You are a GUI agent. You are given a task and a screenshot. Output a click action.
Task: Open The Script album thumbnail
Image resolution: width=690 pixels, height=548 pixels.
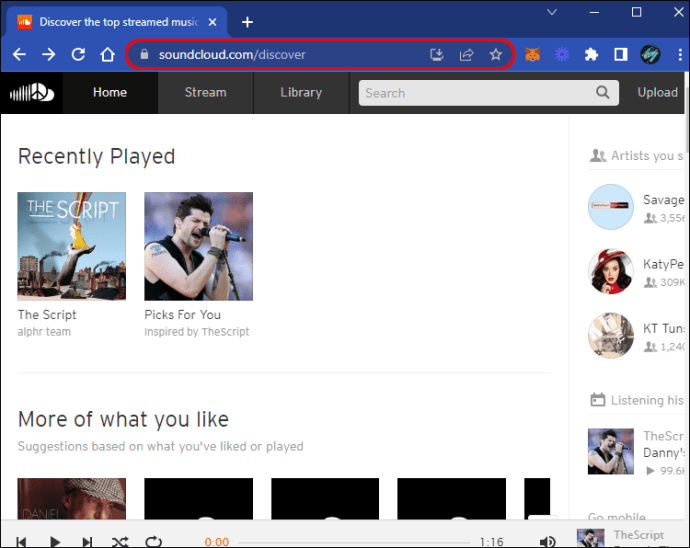[x=72, y=246]
